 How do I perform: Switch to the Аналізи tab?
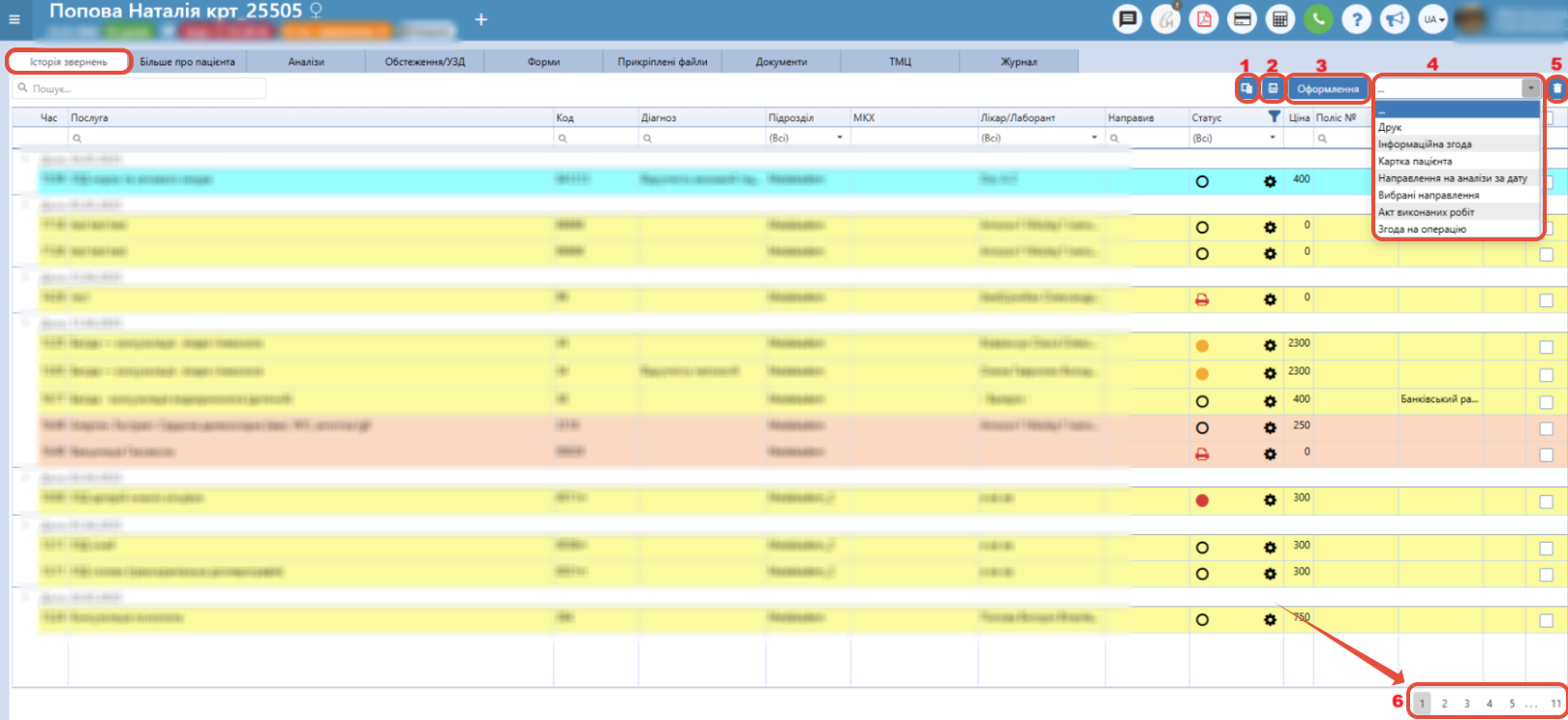point(306,61)
